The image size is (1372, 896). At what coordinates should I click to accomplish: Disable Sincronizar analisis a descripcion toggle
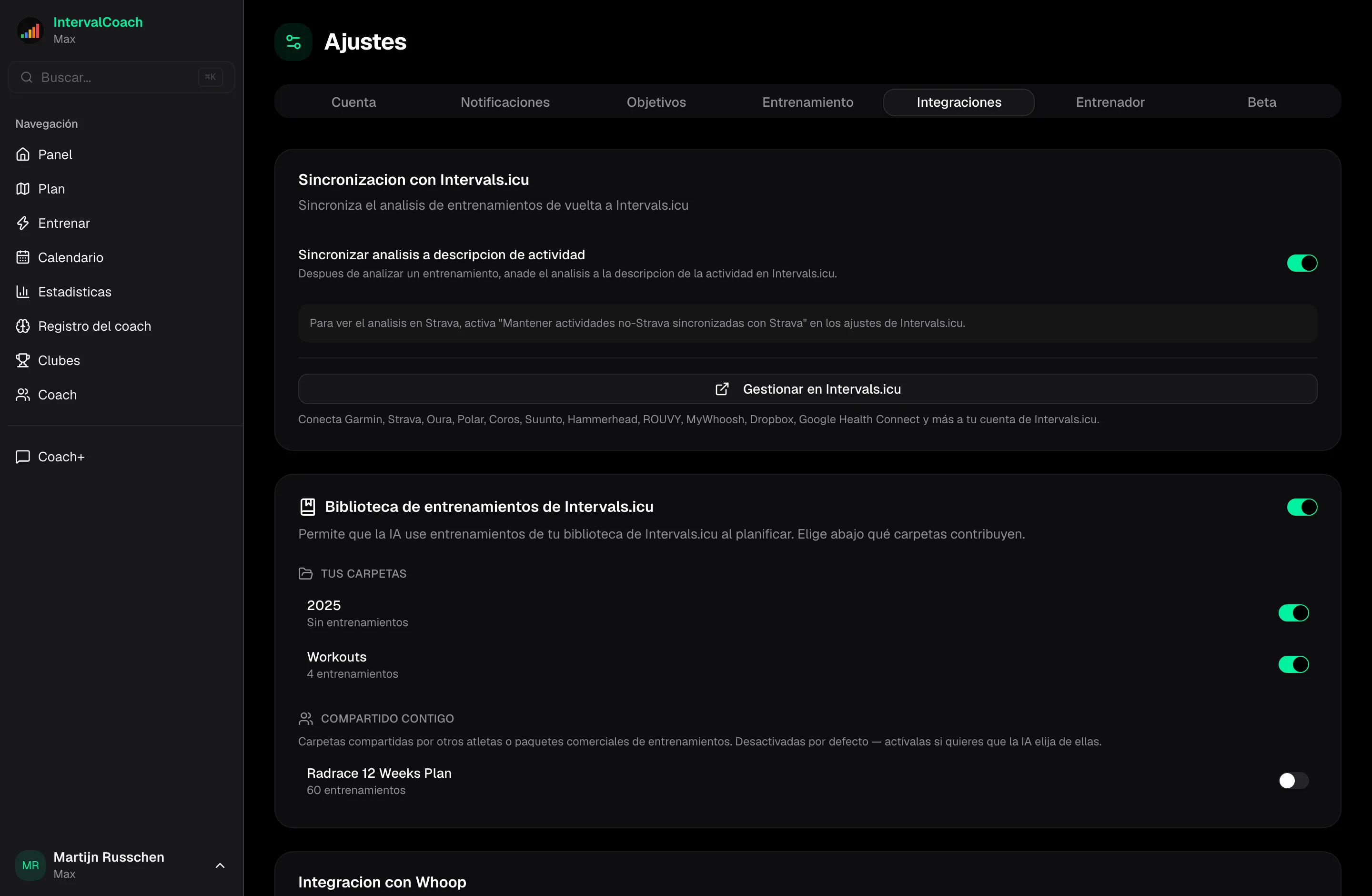(x=1301, y=263)
